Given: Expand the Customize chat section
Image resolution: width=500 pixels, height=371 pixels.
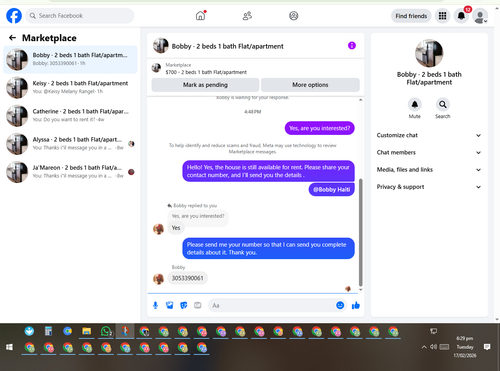Looking at the screenshot, I should point(429,135).
